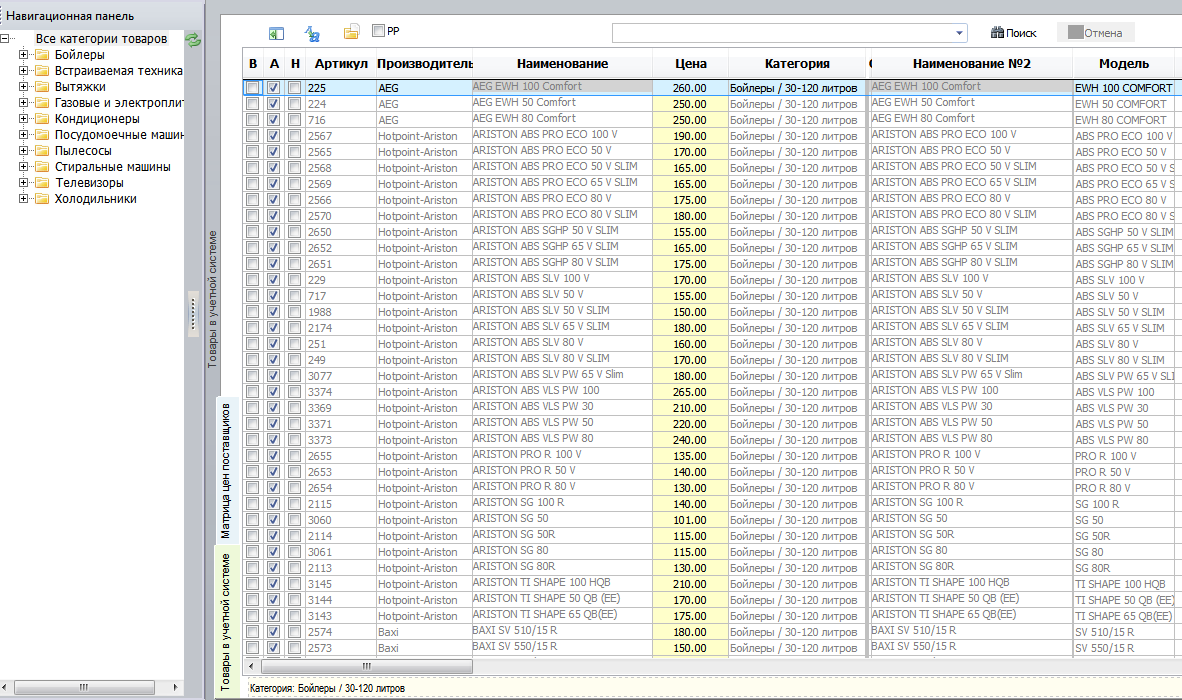
Task: Select the Встраиваемая техника folder icon
Action: (42, 71)
